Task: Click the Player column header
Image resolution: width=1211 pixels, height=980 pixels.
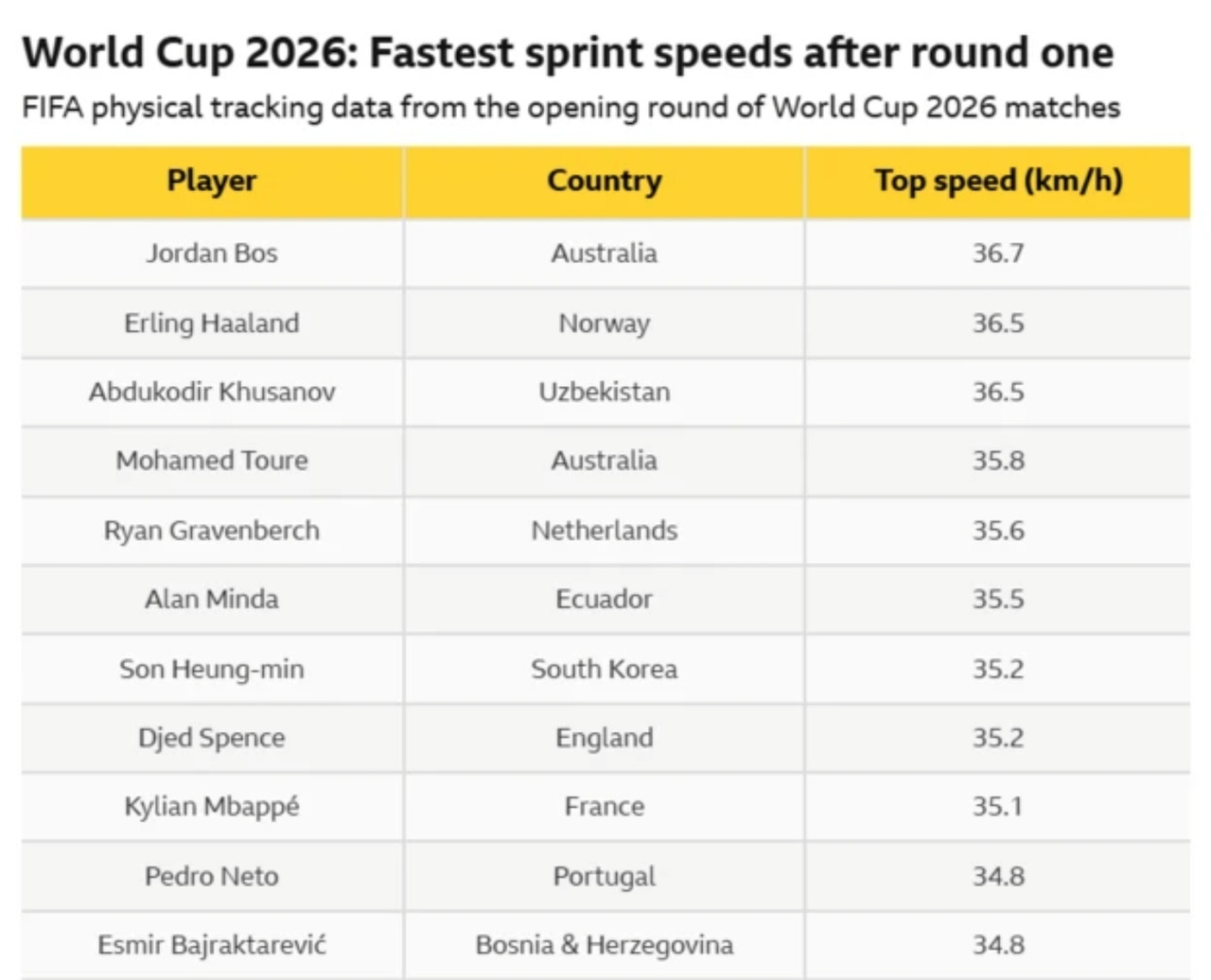Action: 212,181
